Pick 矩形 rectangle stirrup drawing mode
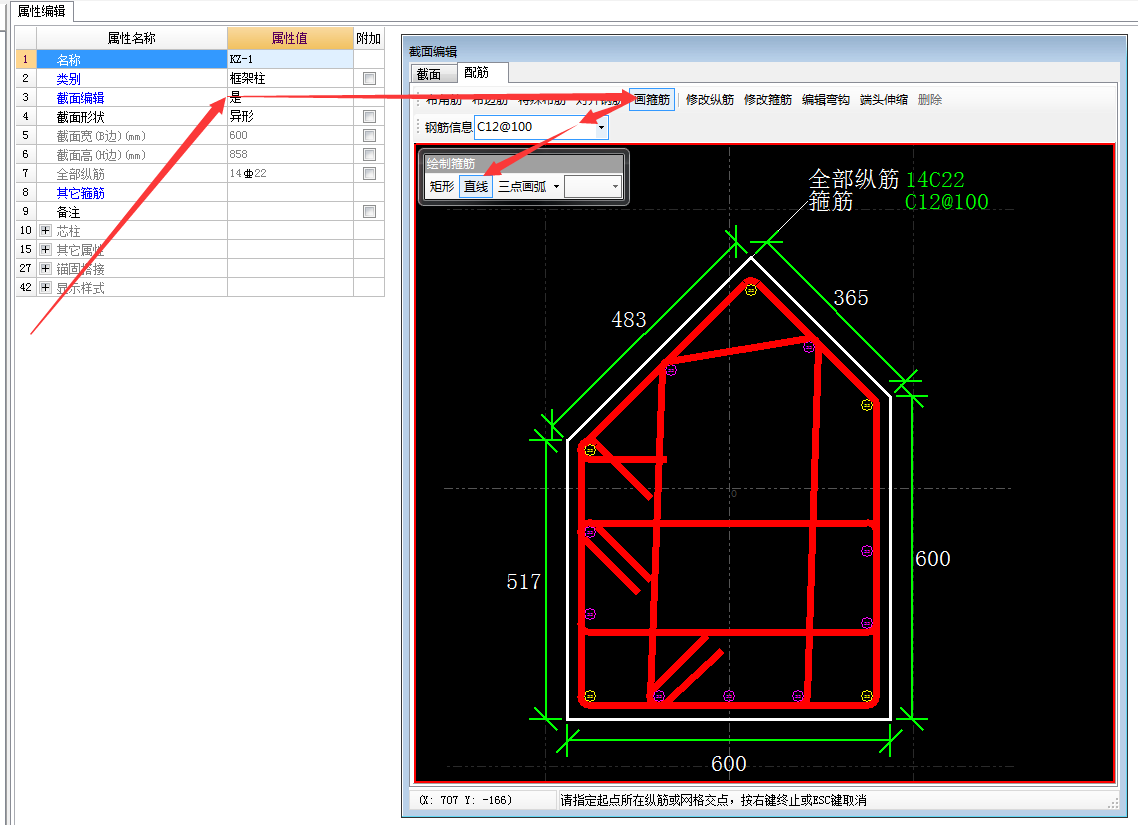The height and width of the screenshot is (825, 1138). tap(441, 186)
